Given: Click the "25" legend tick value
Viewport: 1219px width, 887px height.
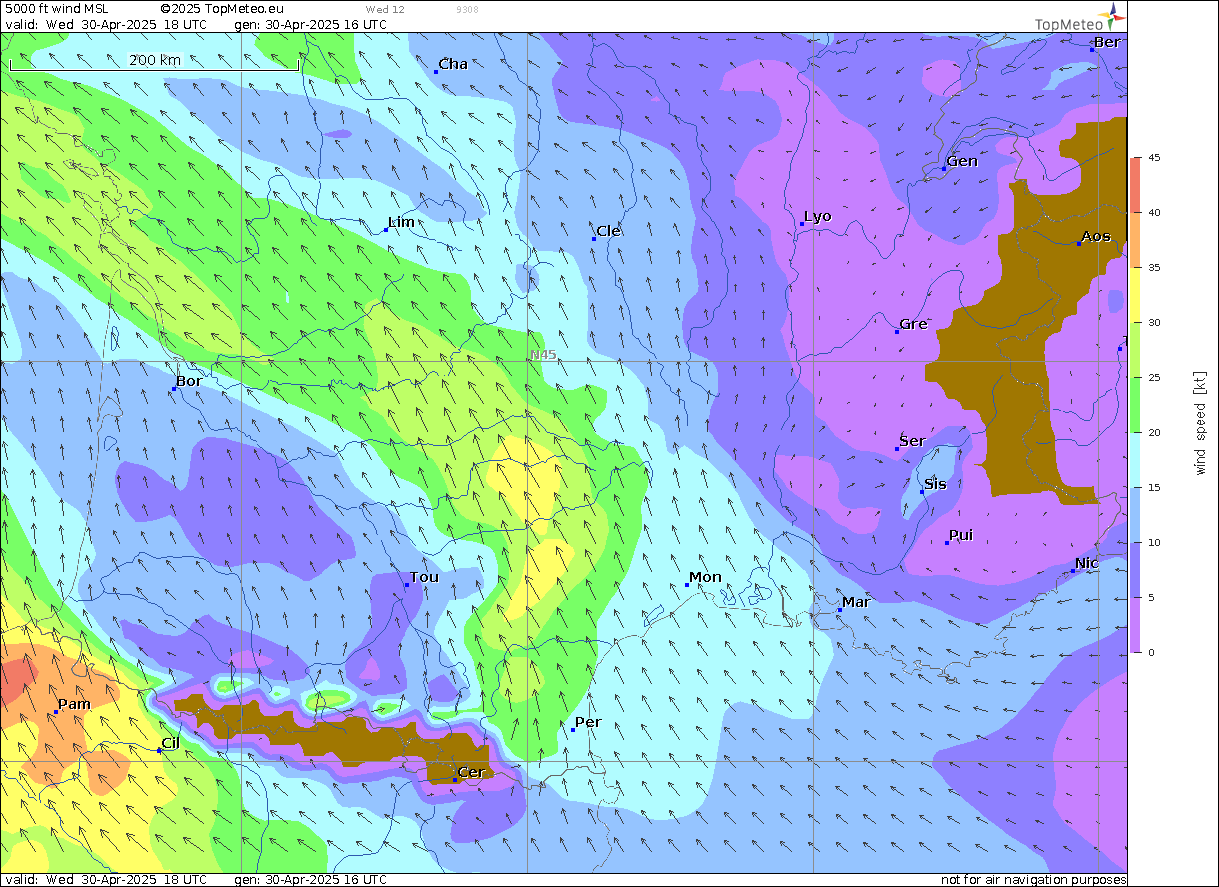Looking at the screenshot, I should coord(1154,378).
